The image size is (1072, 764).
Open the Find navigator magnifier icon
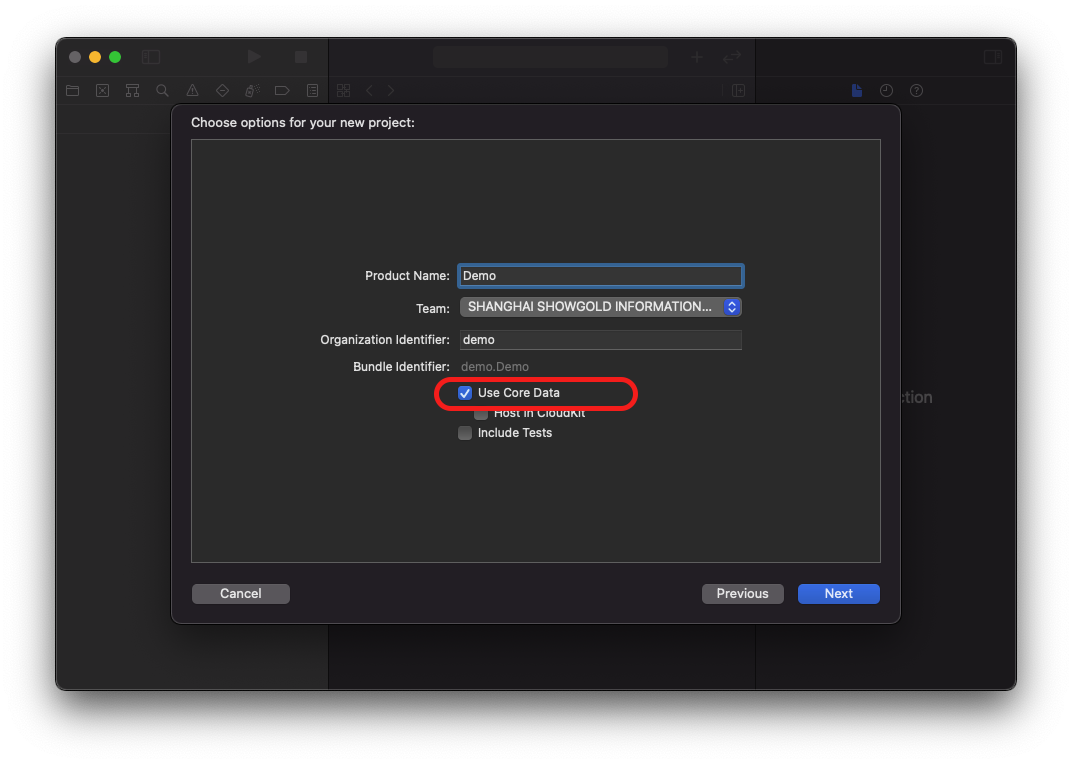(162, 91)
